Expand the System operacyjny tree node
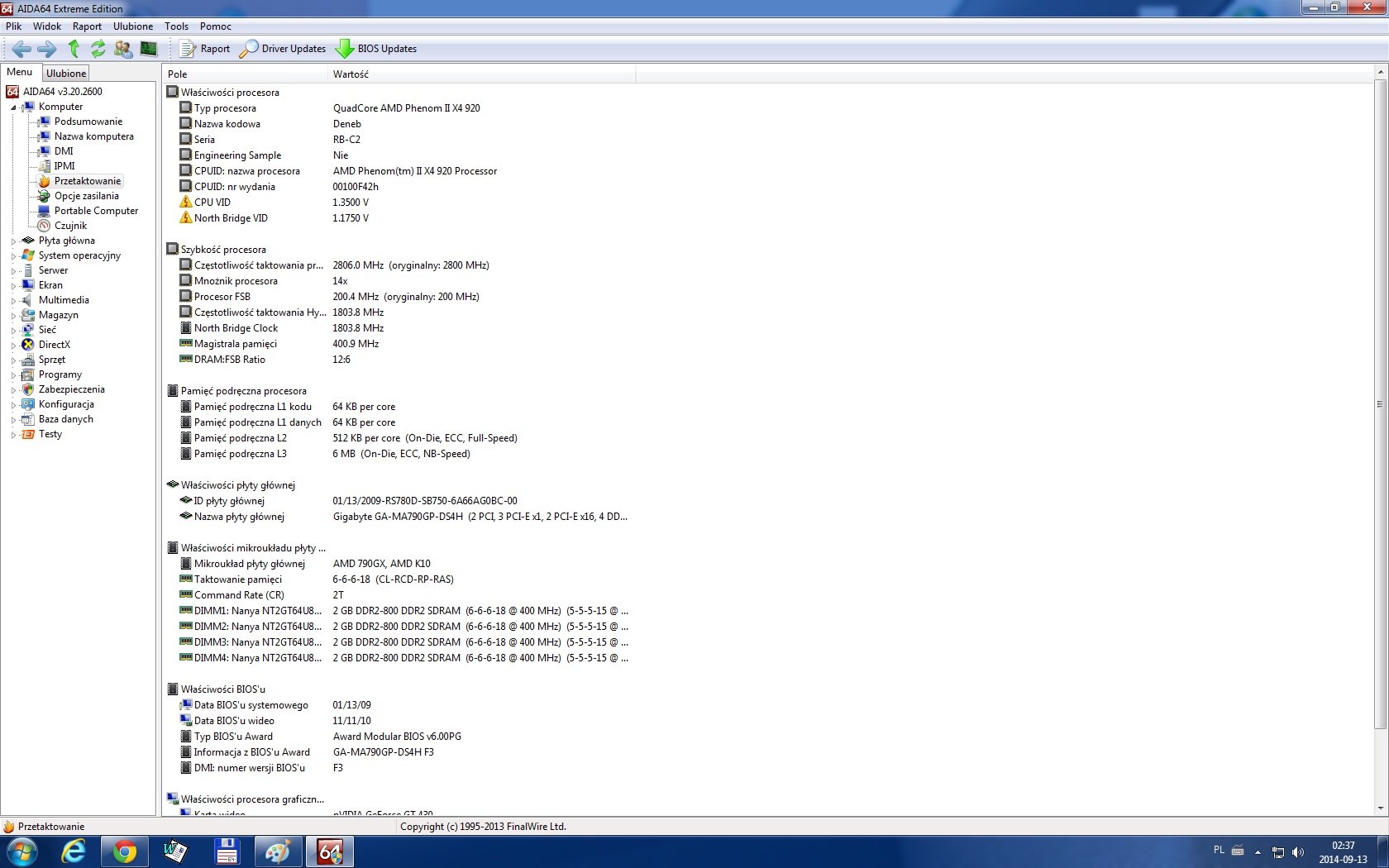The image size is (1389, 868). (13, 256)
